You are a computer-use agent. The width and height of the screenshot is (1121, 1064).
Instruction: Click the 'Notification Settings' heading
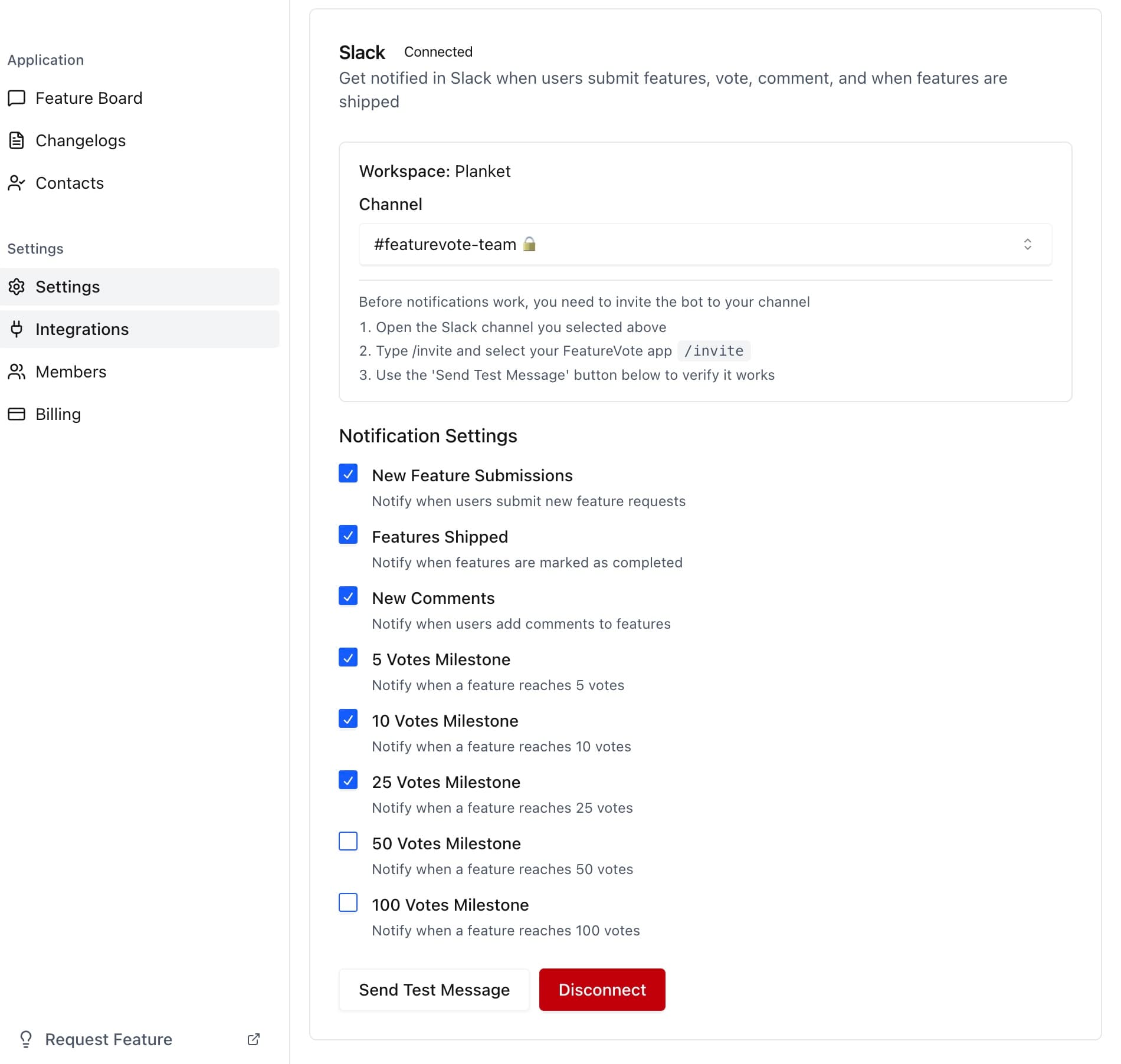point(428,436)
